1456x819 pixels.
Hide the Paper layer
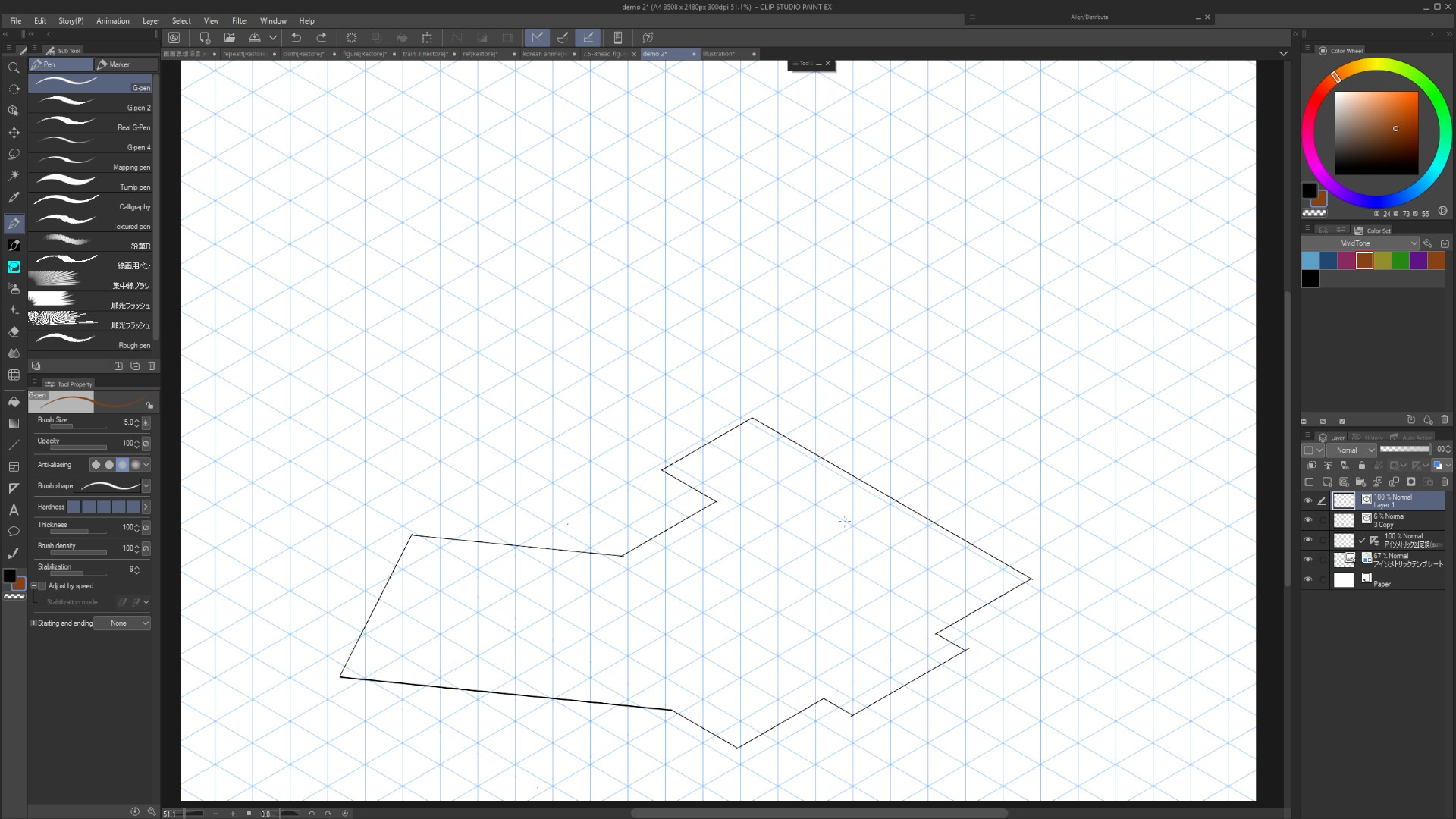click(1307, 579)
